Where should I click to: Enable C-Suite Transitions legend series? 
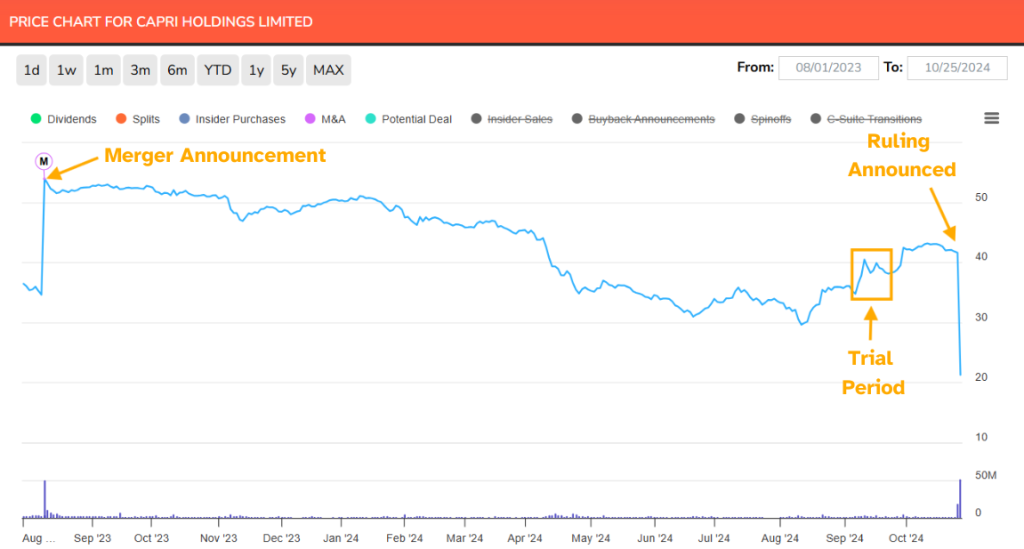point(866,119)
